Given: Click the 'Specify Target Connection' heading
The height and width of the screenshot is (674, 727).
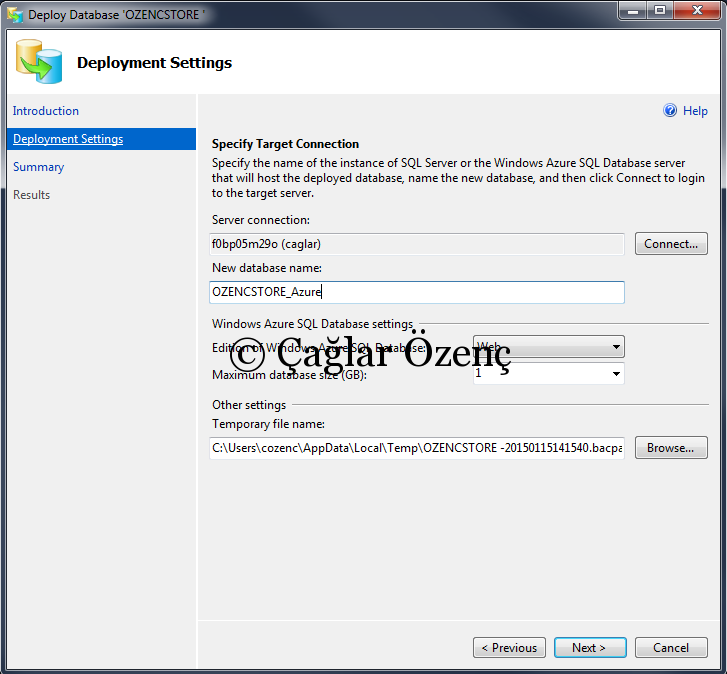Looking at the screenshot, I should (x=285, y=144).
